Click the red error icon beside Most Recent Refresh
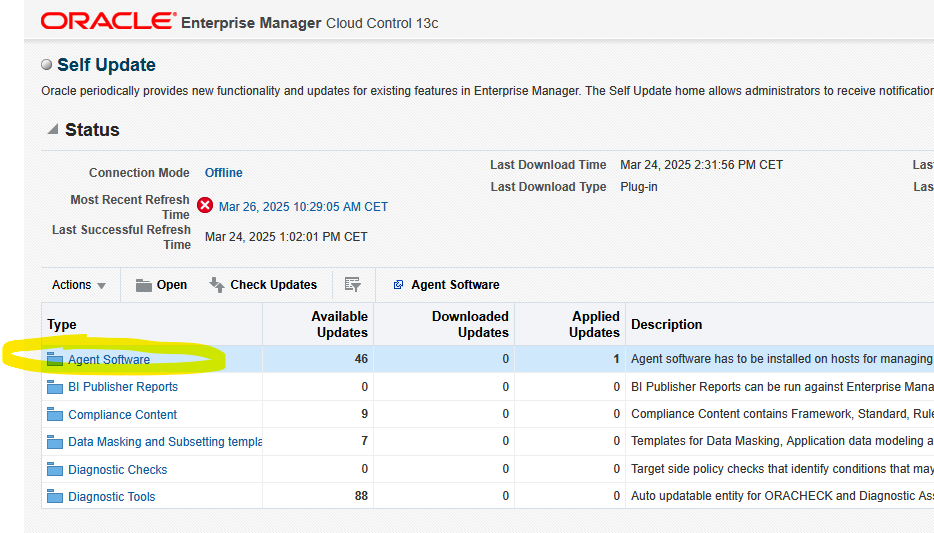 tap(205, 206)
